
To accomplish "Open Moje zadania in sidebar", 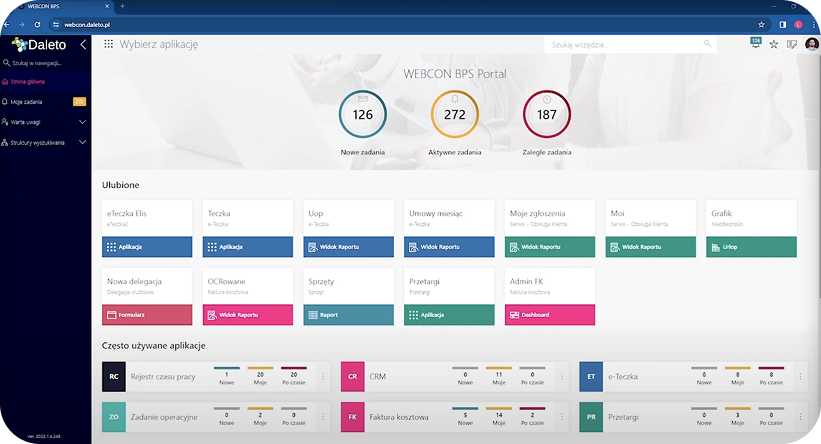I will [x=45, y=102].
